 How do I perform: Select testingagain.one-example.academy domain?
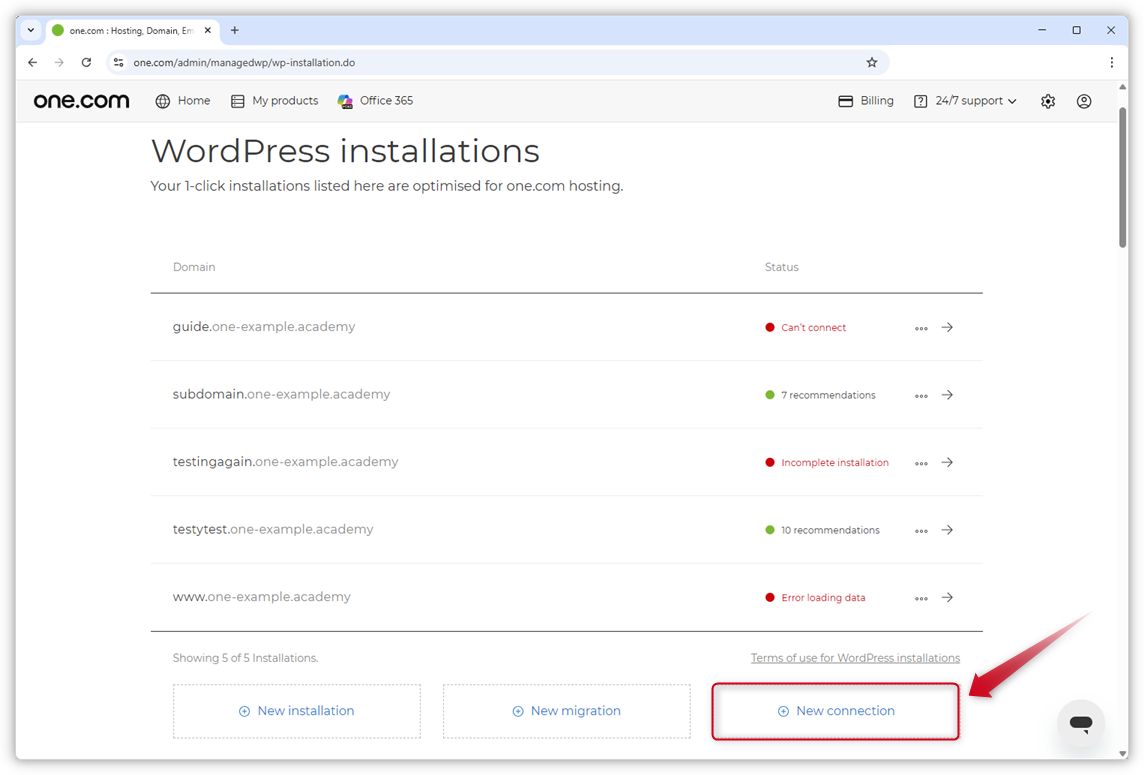point(285,462)
